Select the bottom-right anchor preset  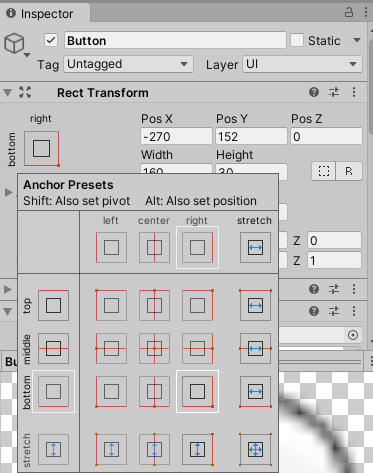(197, 391)
